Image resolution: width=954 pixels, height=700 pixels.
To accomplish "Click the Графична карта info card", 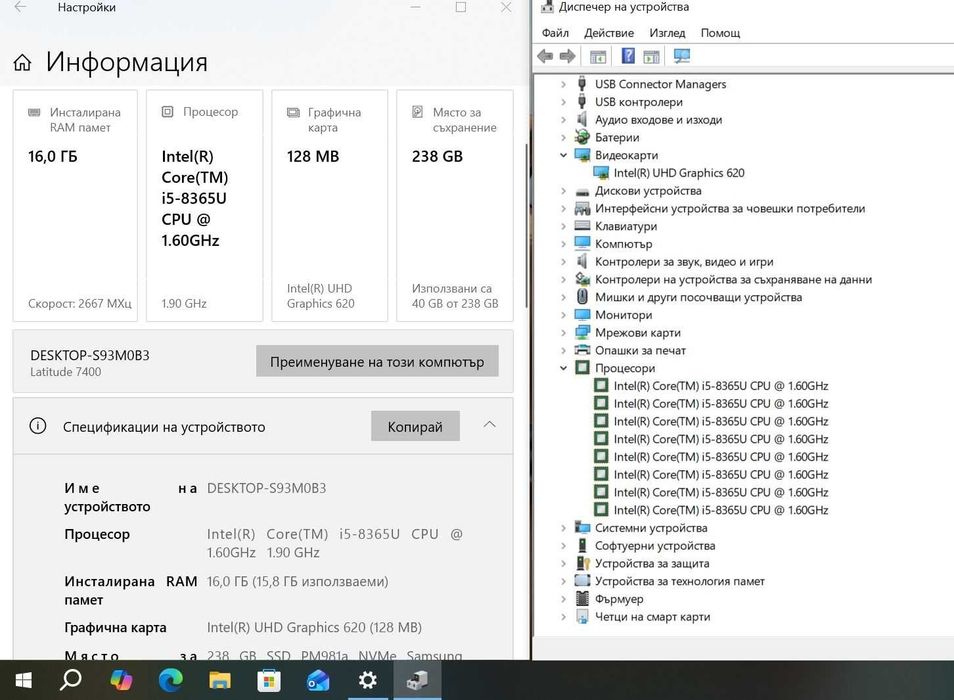I will click(330, 206).
